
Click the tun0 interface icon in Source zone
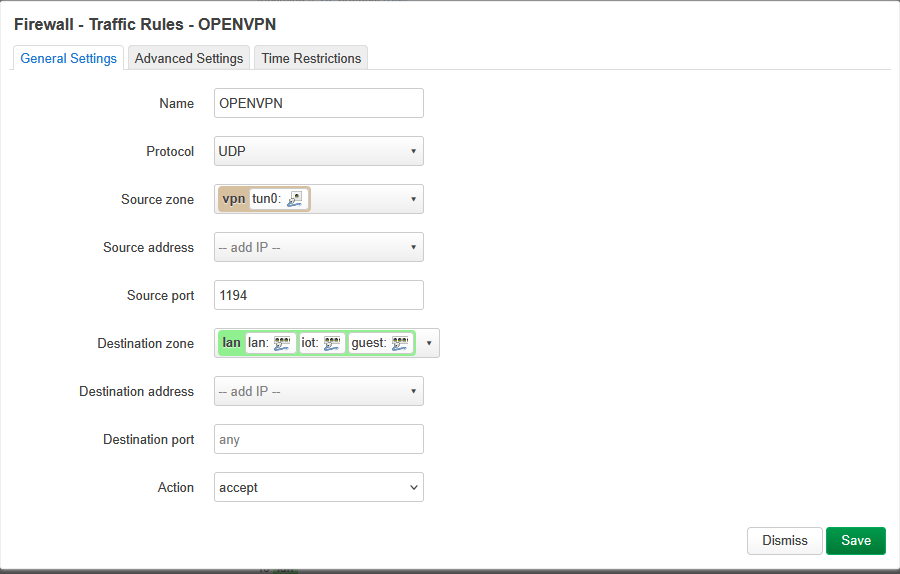click(x=294, y=199)
